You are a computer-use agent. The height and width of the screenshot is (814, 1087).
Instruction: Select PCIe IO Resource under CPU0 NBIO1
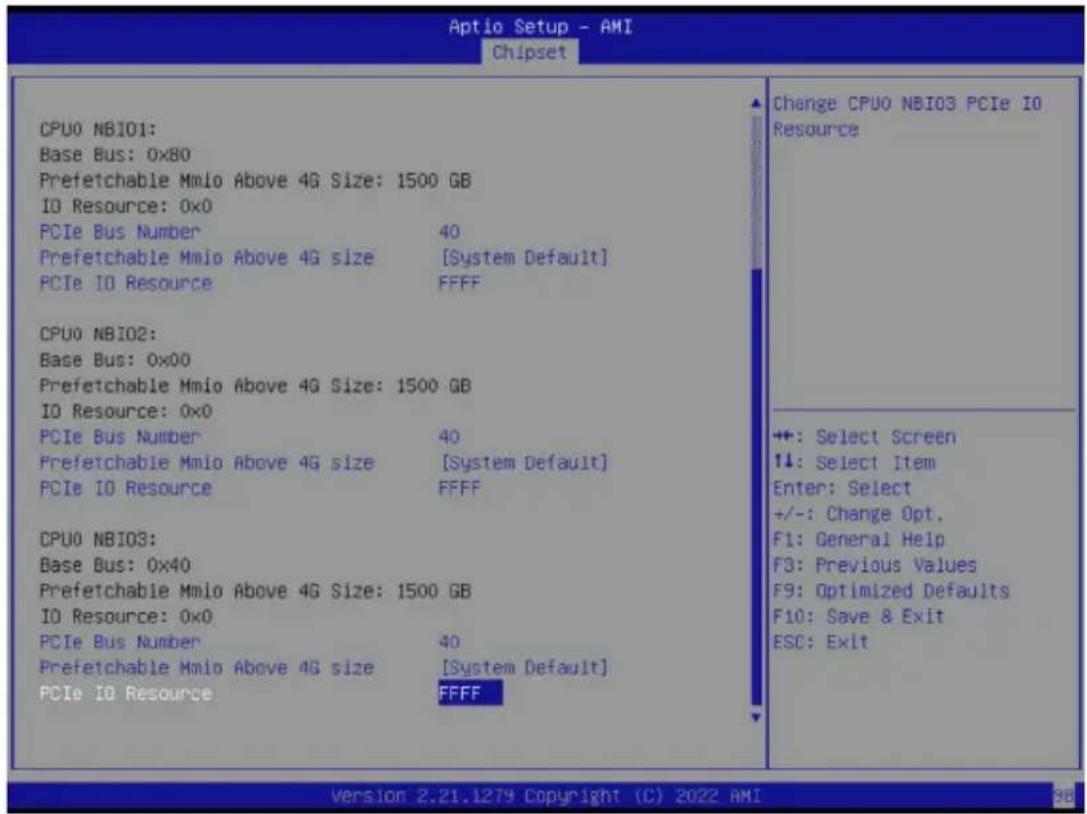(x=260, y=283)
